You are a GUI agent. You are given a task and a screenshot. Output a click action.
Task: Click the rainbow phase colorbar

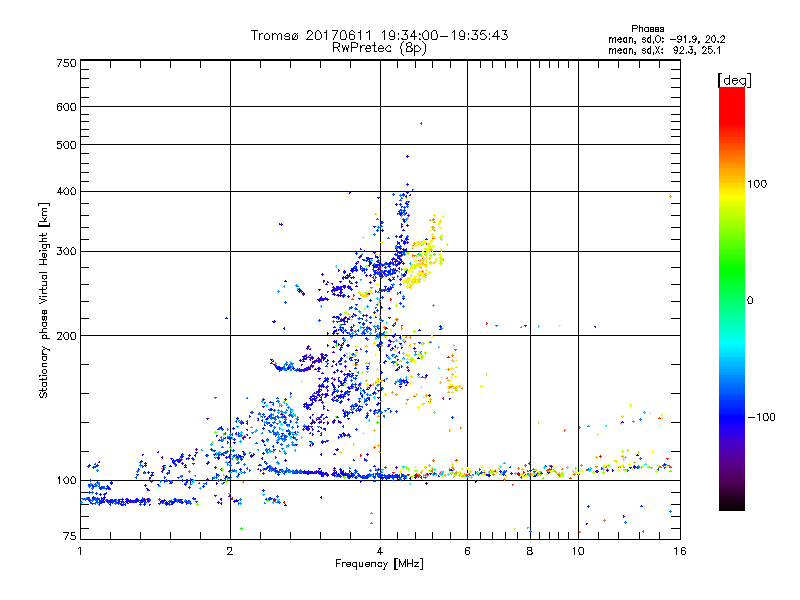[732, 299]
